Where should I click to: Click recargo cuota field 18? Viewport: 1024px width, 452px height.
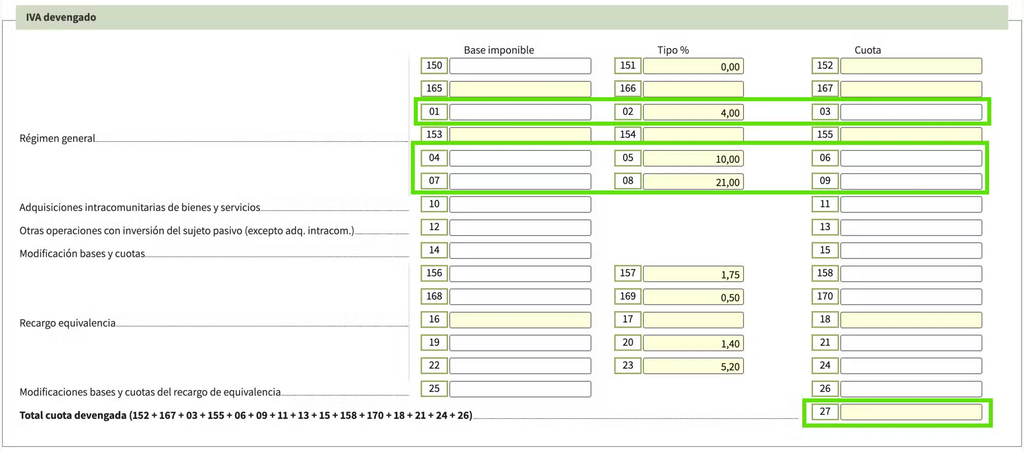coord(911,319)
